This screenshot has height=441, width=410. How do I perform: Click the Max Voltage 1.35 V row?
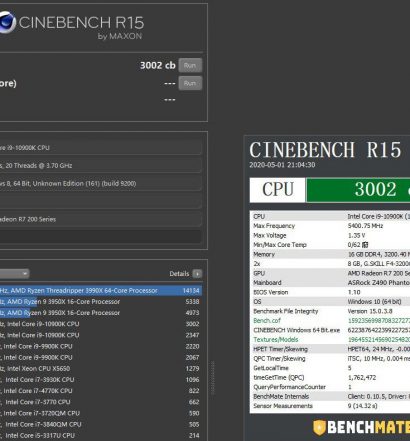click(x=330, y=235)
